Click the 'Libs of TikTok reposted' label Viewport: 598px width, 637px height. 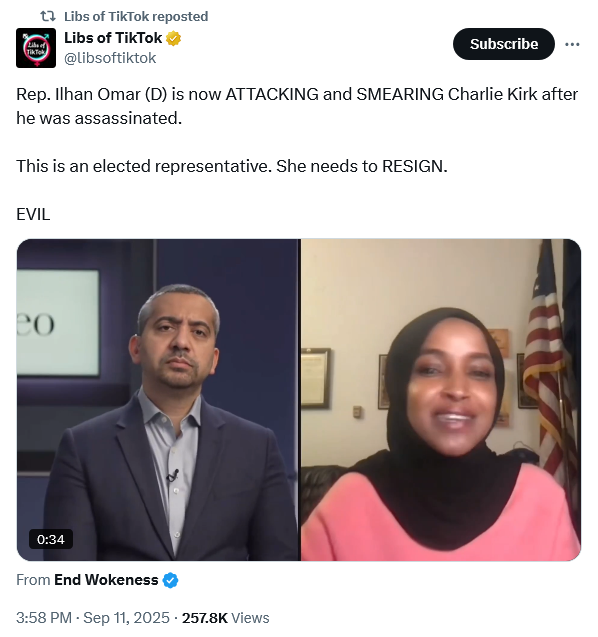click(x=136, y=16)
